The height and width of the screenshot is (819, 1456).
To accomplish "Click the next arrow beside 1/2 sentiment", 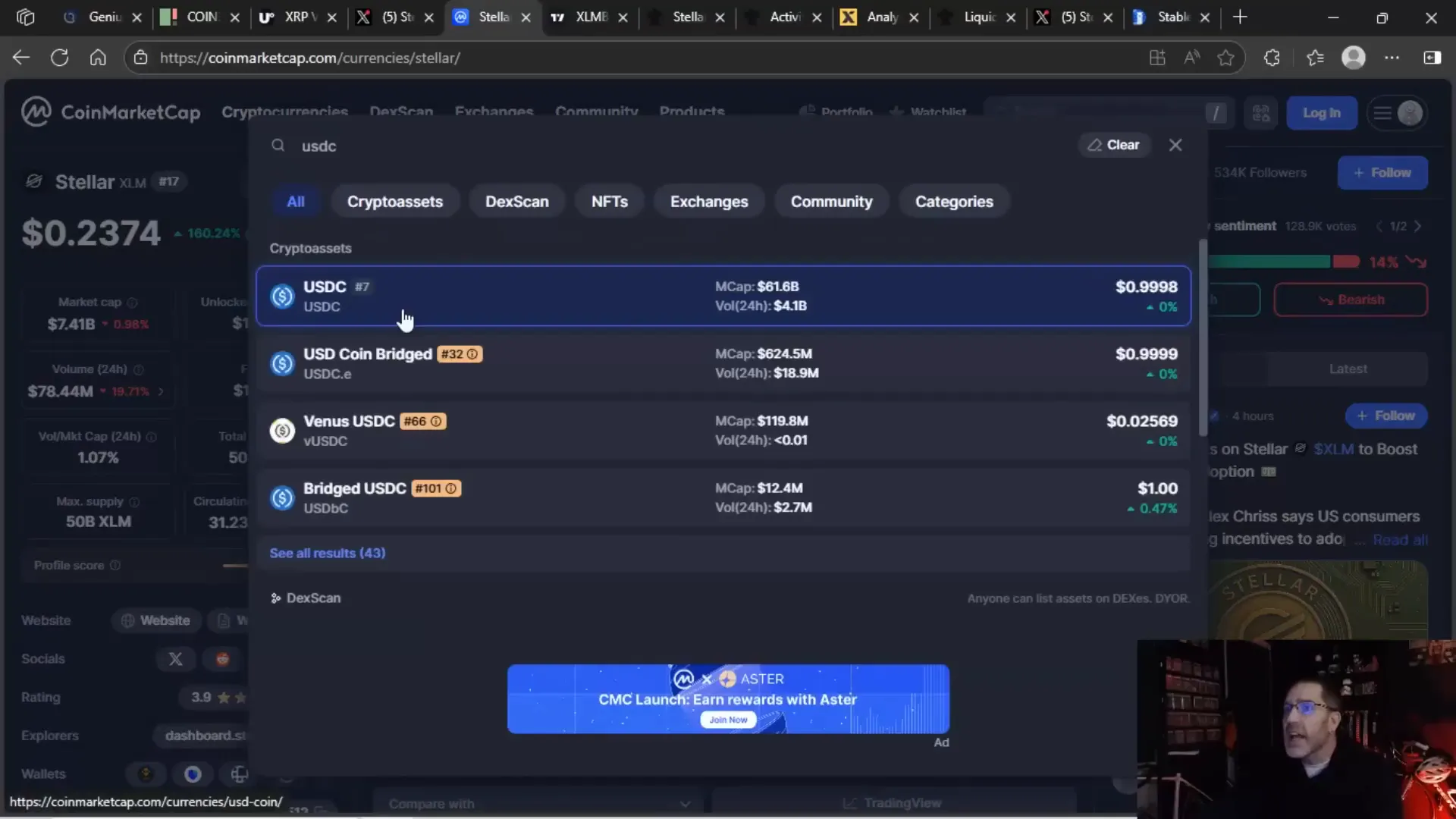I will pyautogui.click(x=1418, y=227).
